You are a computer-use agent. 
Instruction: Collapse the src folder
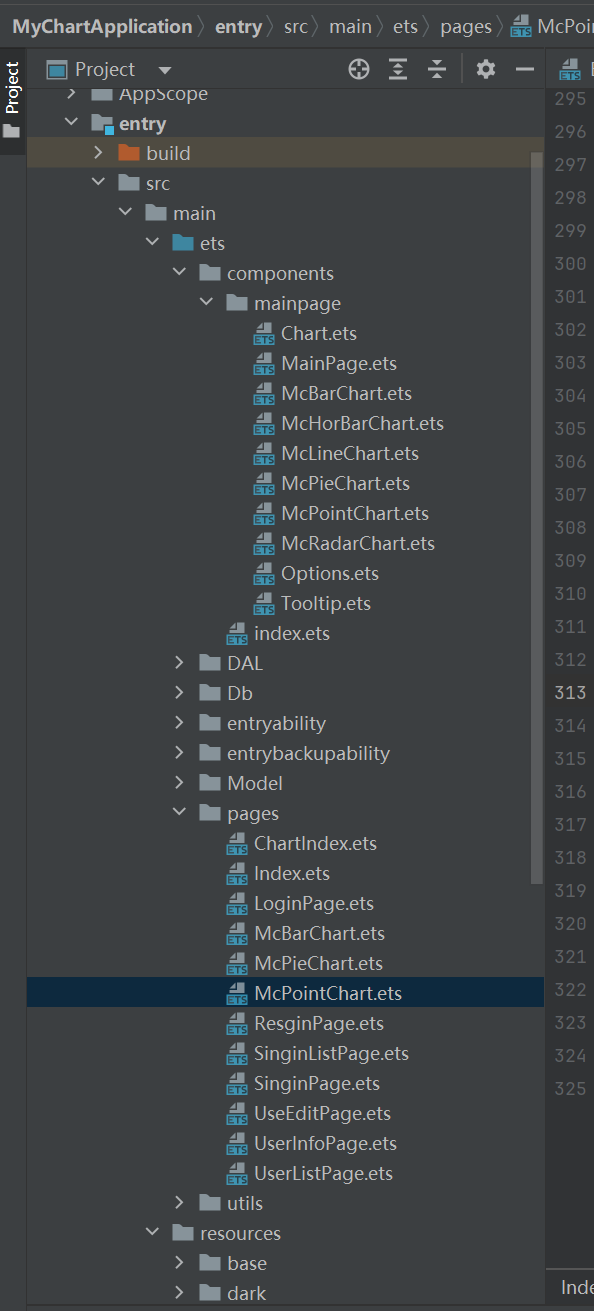[x=97, y=183]
